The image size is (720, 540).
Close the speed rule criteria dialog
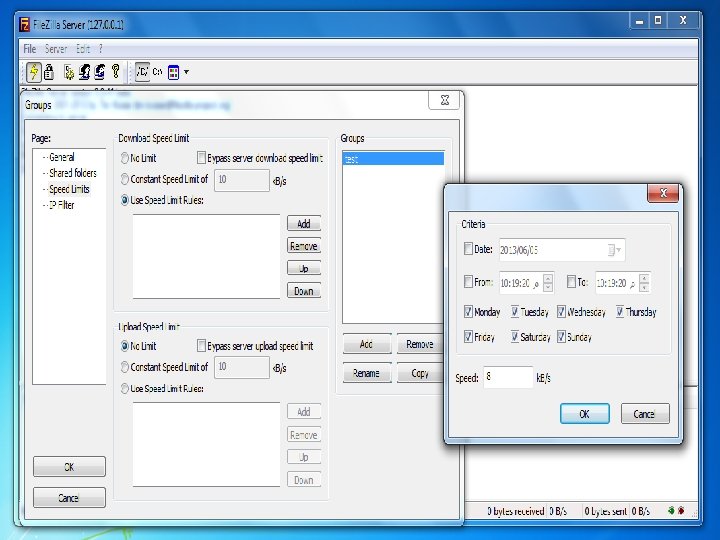point(663,193)
